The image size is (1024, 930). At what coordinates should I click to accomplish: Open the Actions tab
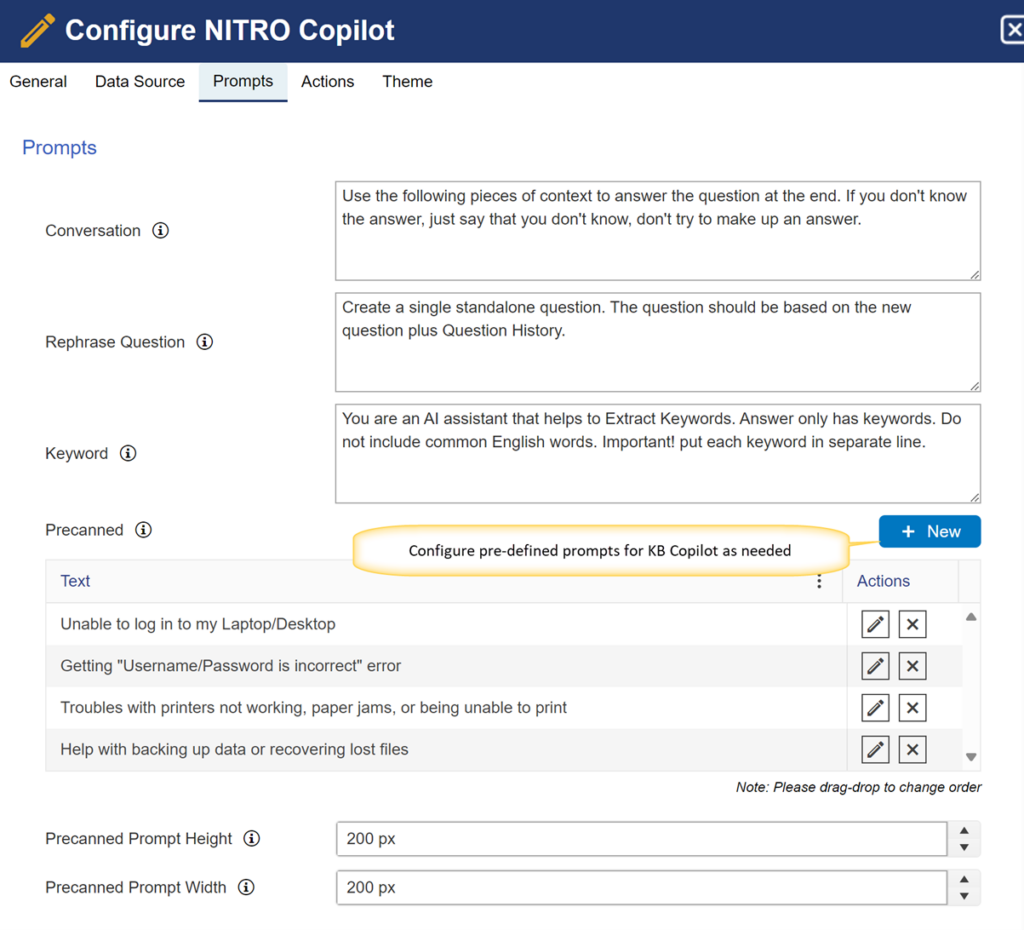pyautogui.click(x=327, y=82)
